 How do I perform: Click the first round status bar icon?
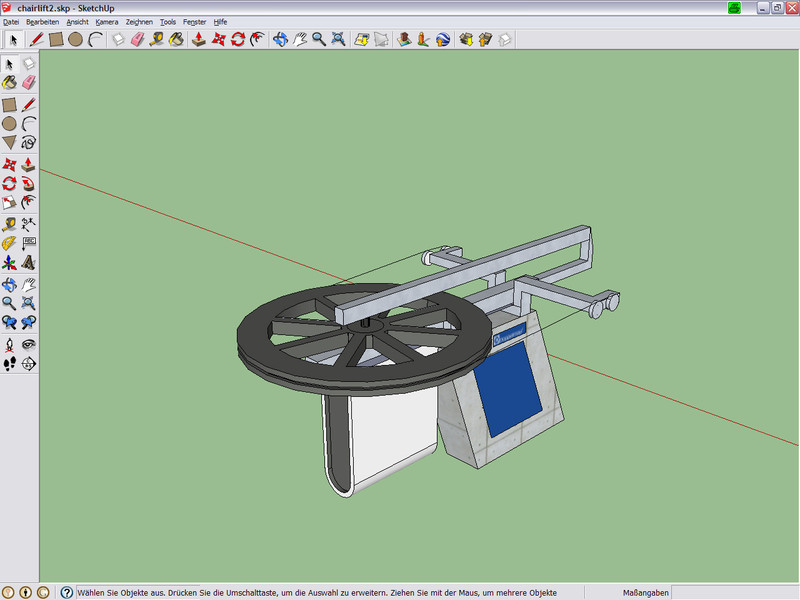click(x=9, y=592)
